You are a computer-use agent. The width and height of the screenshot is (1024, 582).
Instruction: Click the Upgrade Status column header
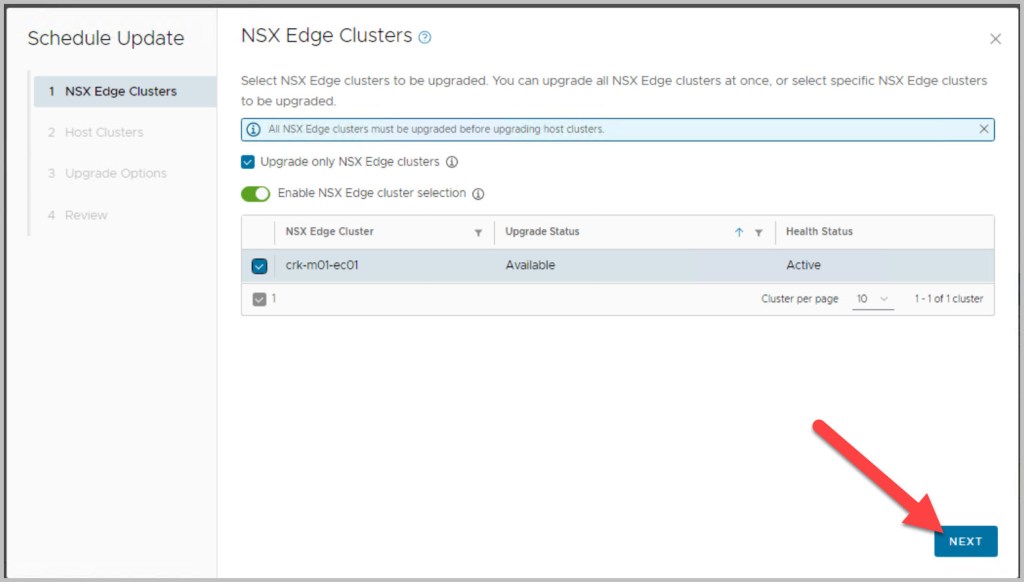(x=542, y=231)
